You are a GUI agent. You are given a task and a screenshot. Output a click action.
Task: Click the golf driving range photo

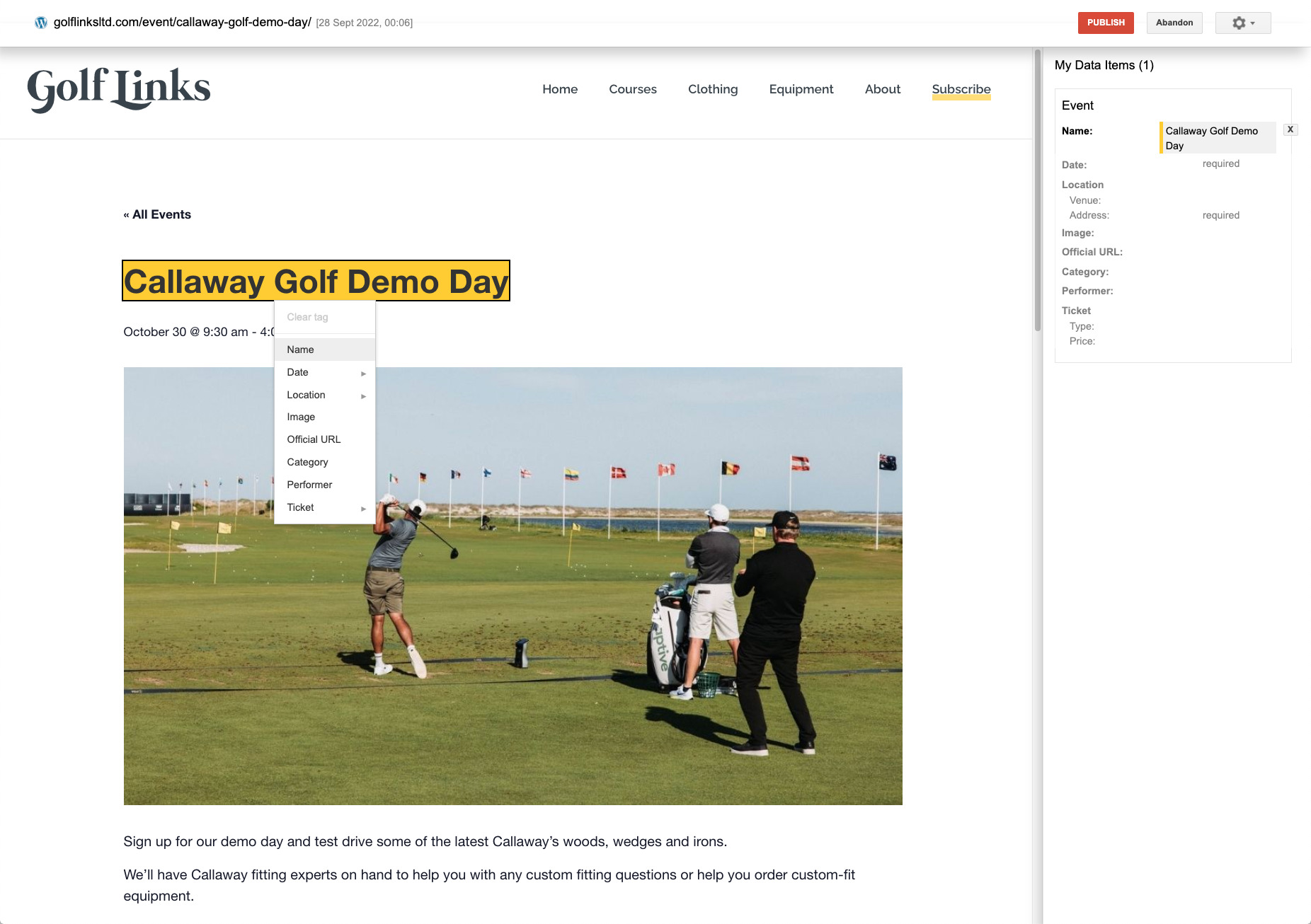(513, 586)
